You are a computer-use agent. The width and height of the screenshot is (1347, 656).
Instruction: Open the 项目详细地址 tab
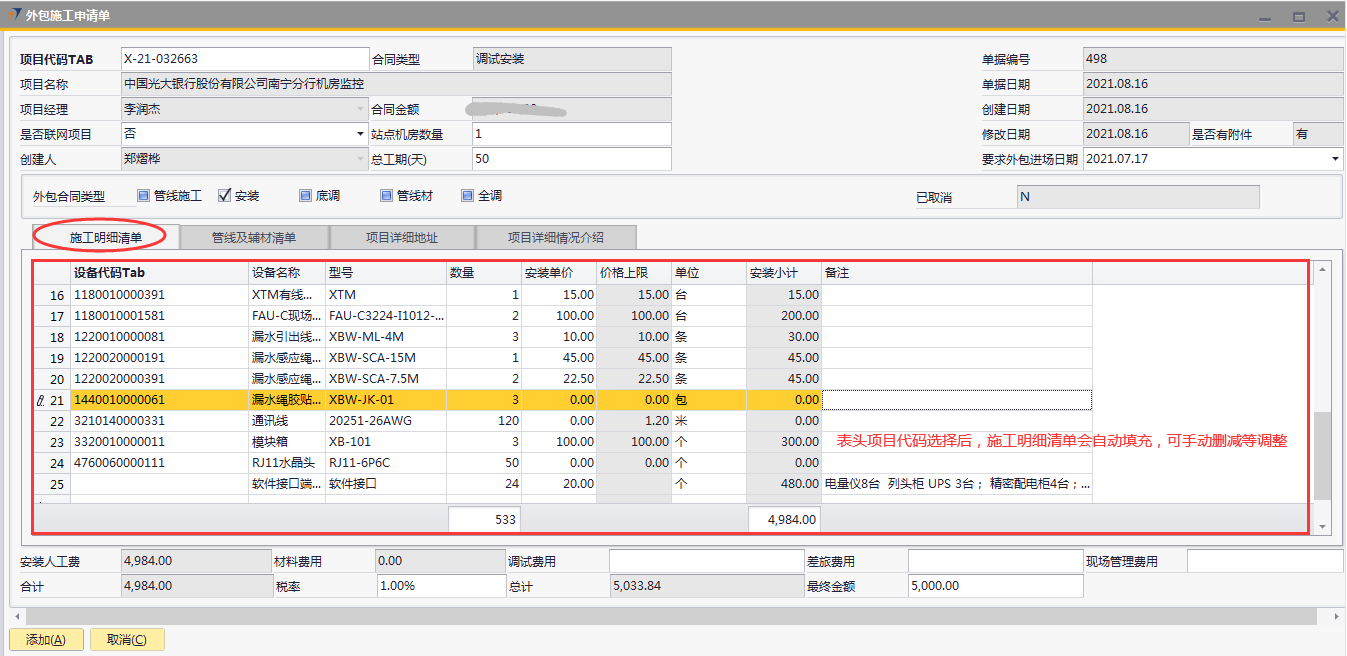[x=402, y=238]
